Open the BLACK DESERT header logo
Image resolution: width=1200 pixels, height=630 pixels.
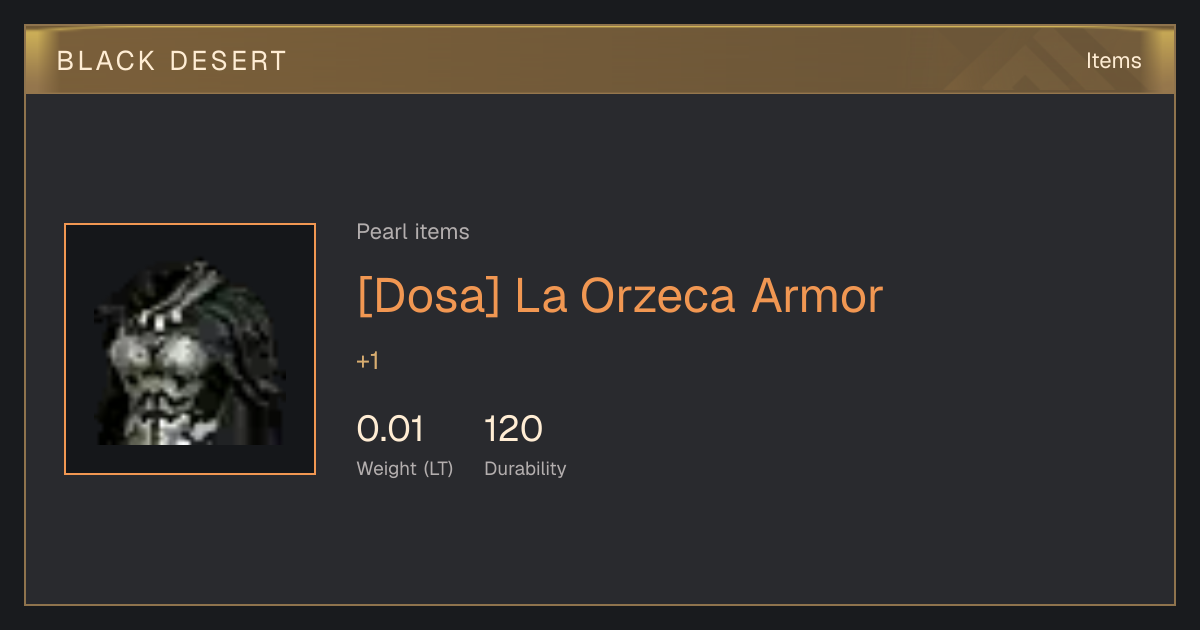pos(172,61)
